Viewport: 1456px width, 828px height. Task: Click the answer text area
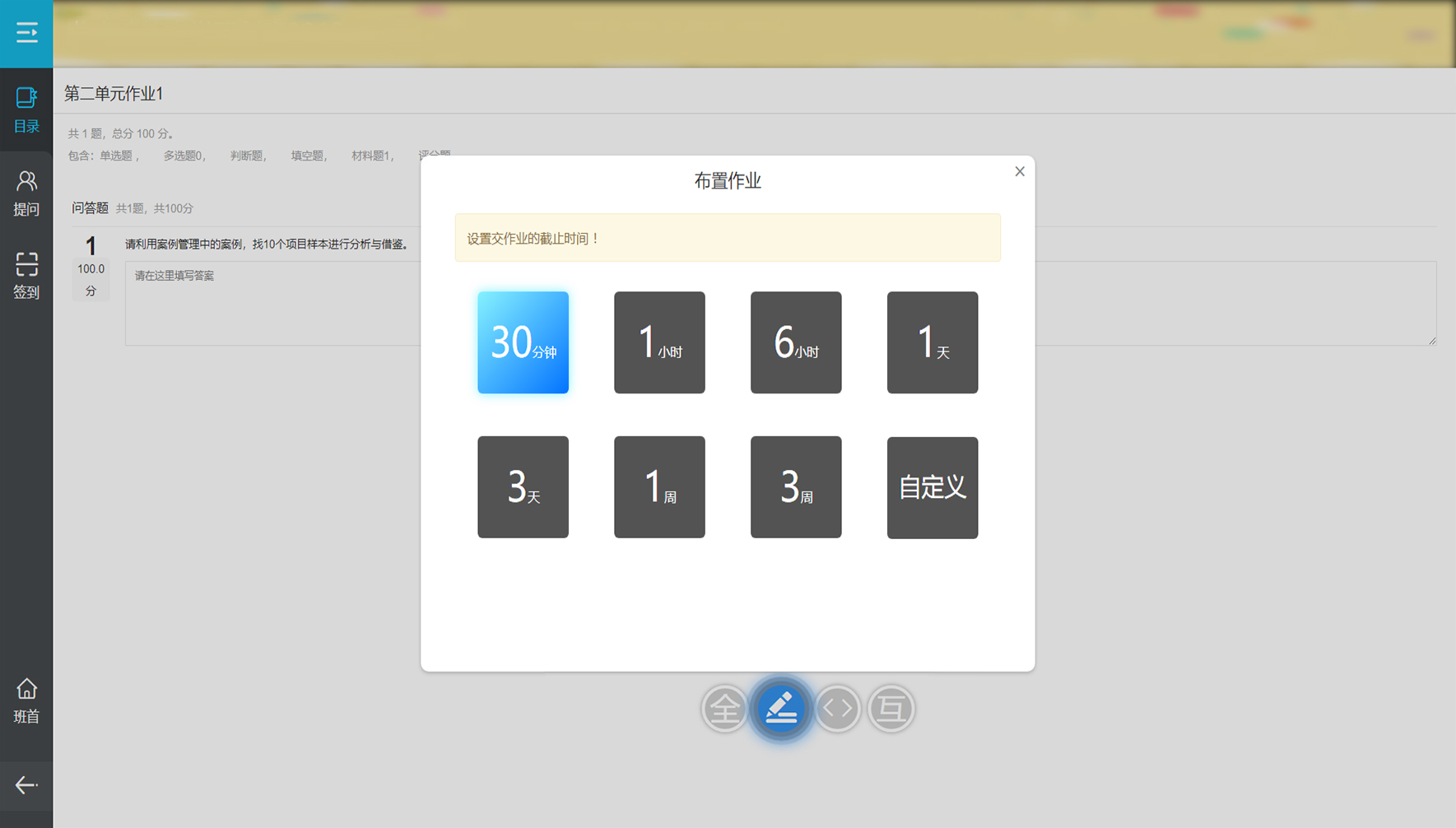pyautogui.click(x=272, y=305)
